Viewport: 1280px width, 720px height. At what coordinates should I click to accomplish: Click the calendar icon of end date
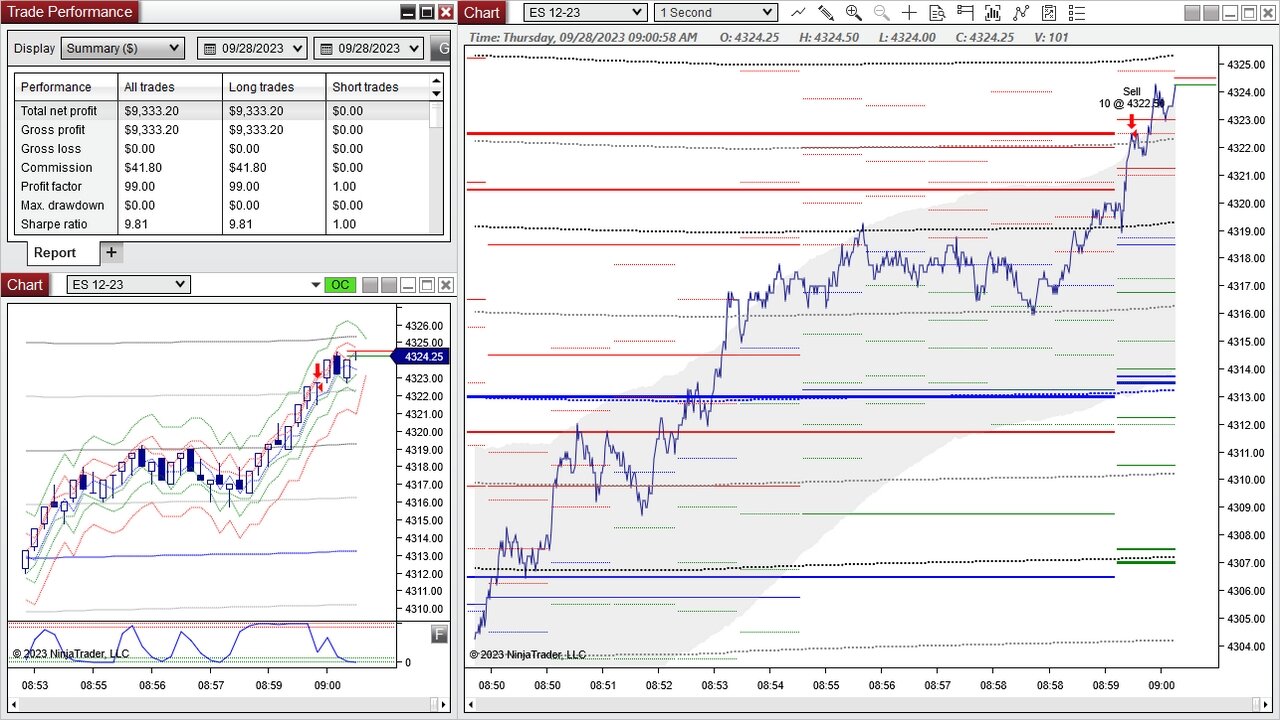coord(325,48)
